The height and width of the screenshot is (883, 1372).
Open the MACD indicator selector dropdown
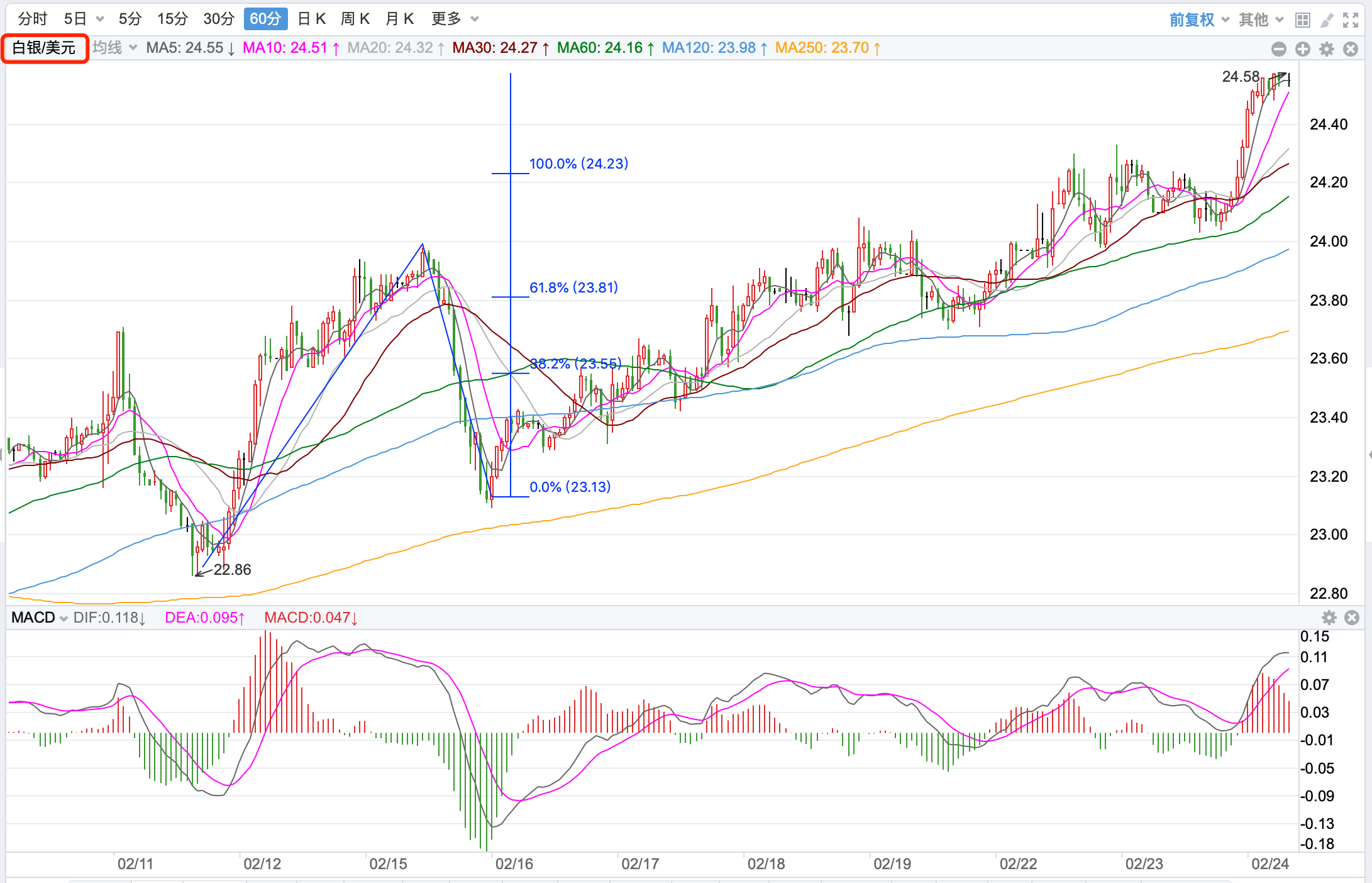(39, 618)
